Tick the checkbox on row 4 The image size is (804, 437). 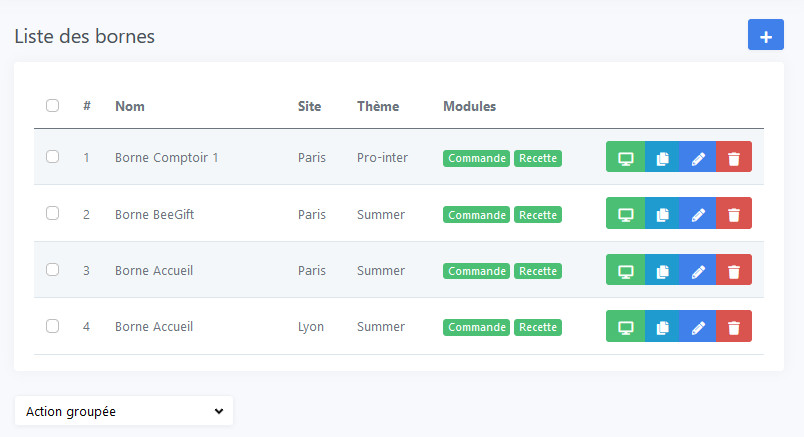point(52,326)
